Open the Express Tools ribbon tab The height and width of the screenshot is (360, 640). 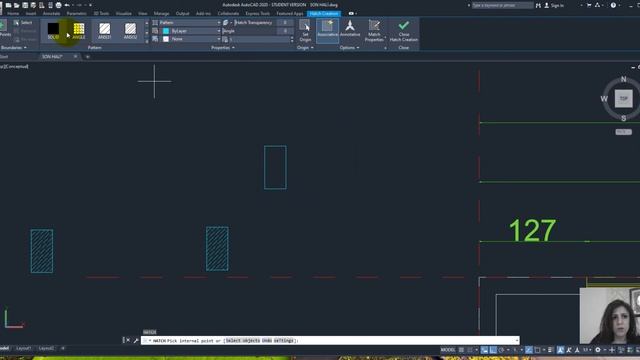coord(258,13)
